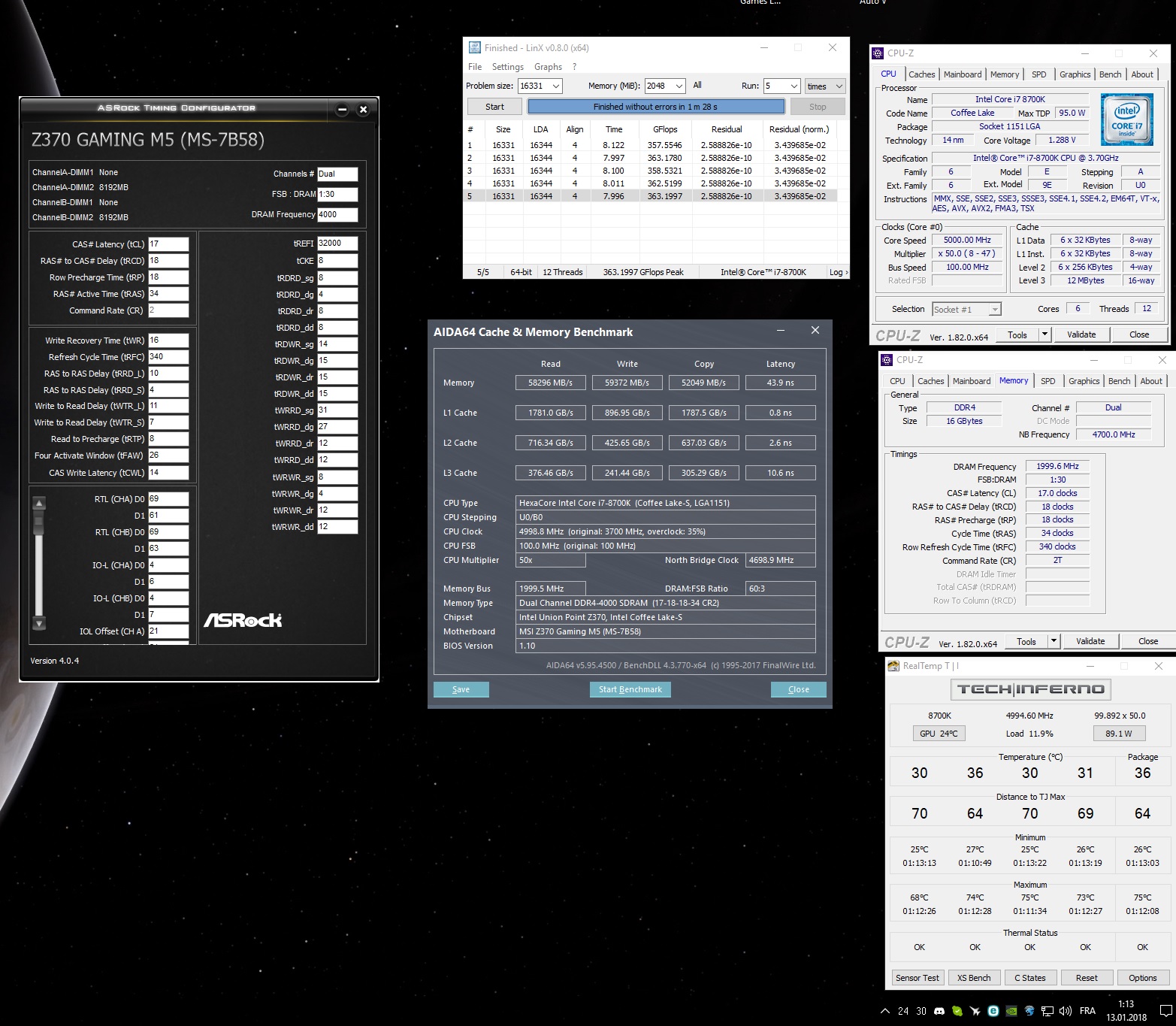Screen dimensions: 1176x1026
Task: Open the volume speaker tray icon
Action: tap(1065, 1011)
